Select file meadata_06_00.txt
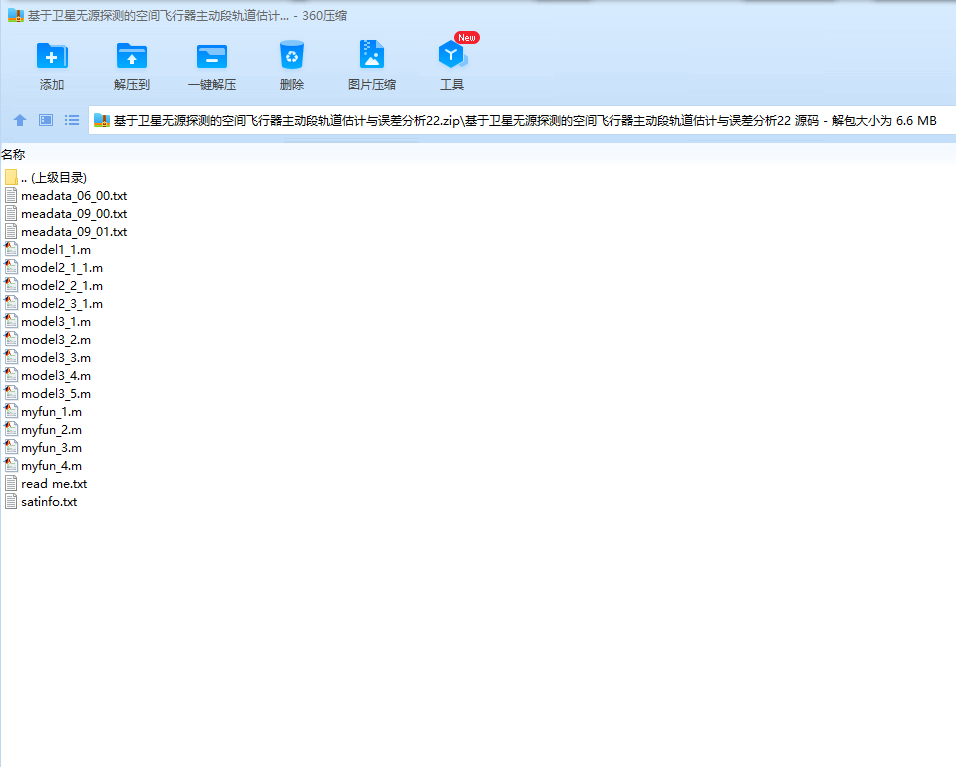Image resolution: width=956 pixels, height=767 pixels. (x=66, y=196)
